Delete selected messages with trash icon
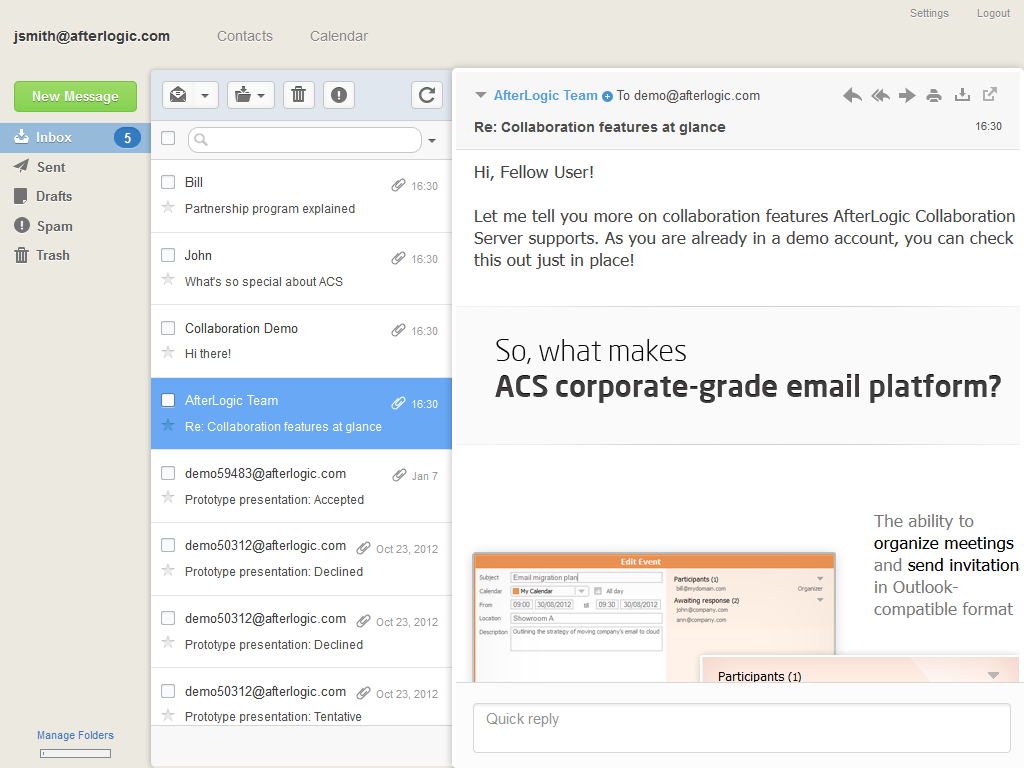Viewport: 1024px width, 768px height. 298,95
